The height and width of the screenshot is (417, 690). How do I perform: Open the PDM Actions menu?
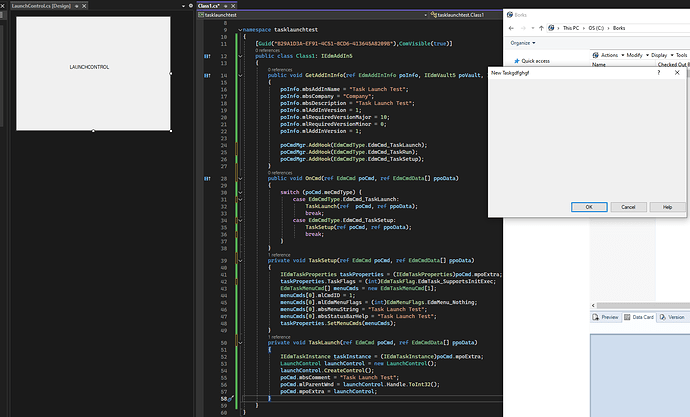click(612, 55)
